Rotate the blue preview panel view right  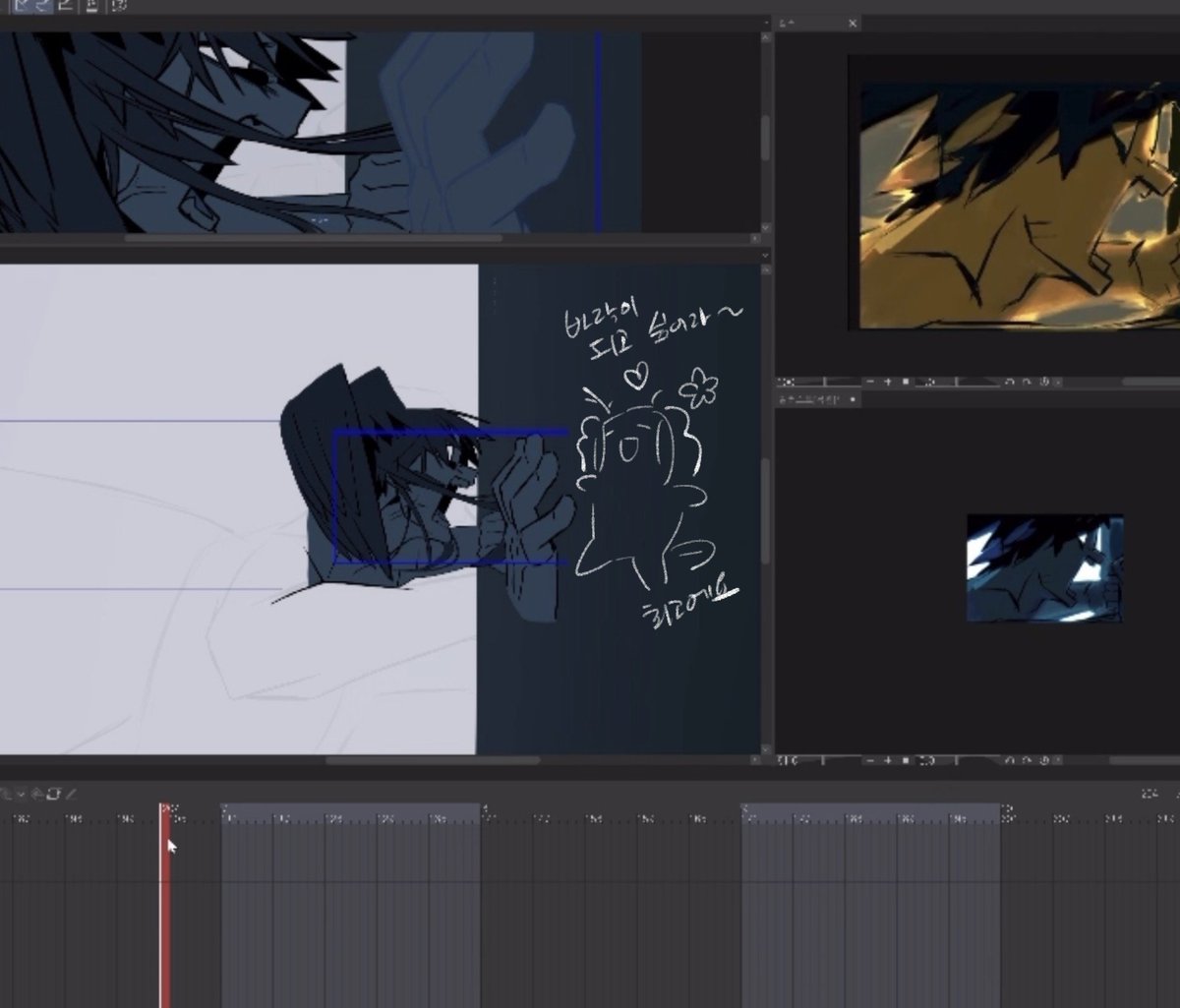(1027, 760)
